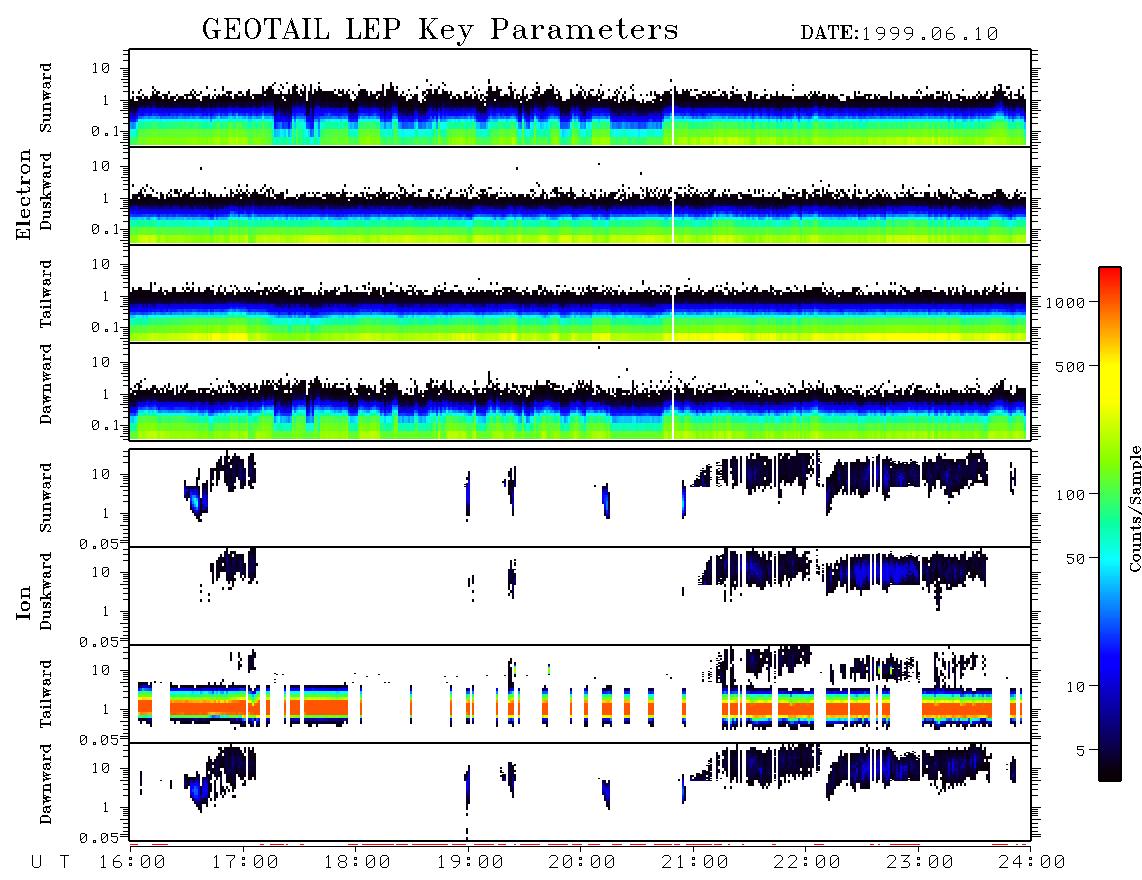This screenshot has height=880, width=1142.
Task: Click the 16:00 time label
Action: (x=131, y=862)
